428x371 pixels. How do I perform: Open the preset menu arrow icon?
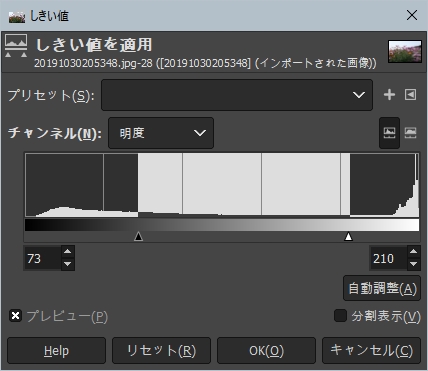(x=410, y=95)
